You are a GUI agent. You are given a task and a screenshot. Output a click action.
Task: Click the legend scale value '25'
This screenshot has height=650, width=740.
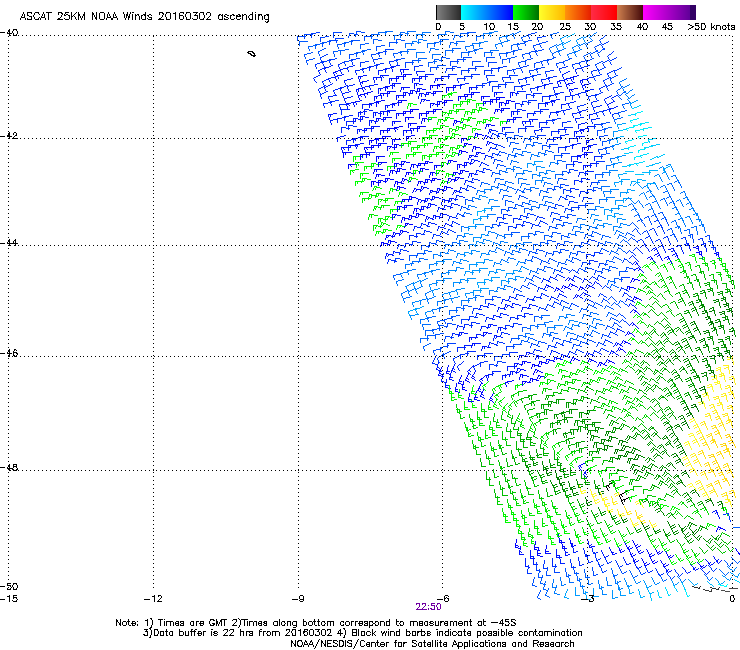coord(565,27)
